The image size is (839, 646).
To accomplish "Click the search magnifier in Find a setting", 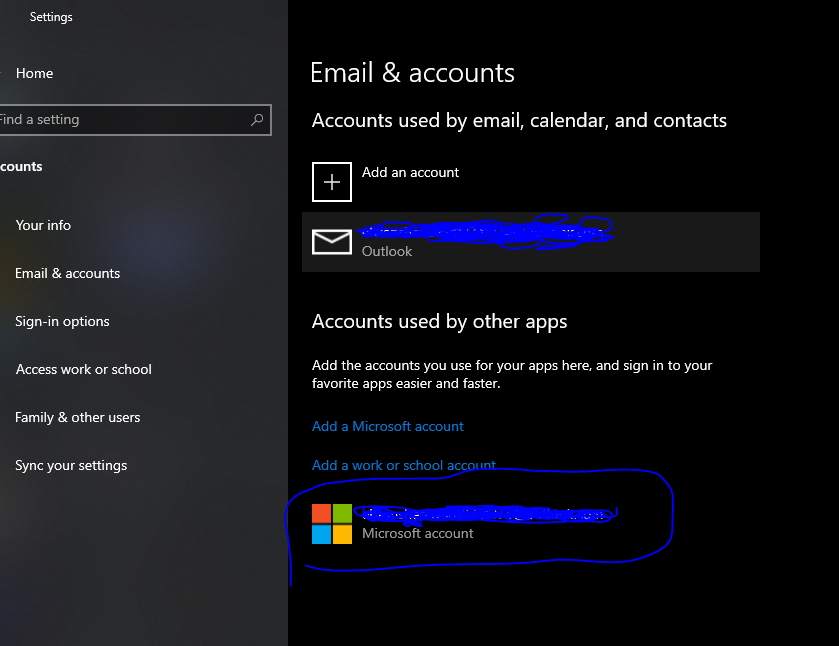I will pyautogui.click(x=257, y=119).
